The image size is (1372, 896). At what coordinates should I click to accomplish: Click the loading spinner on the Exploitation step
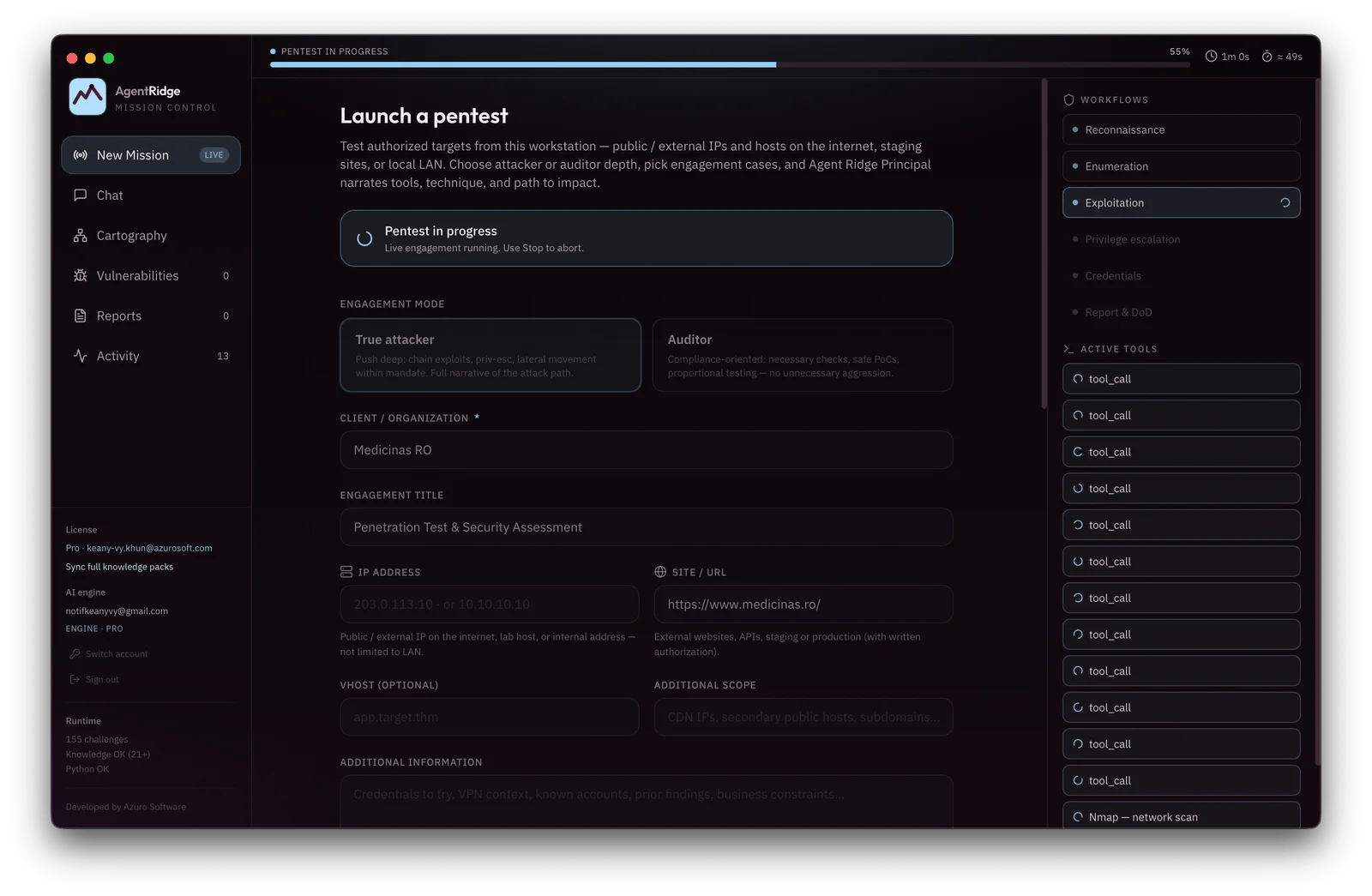point(1285,203)
